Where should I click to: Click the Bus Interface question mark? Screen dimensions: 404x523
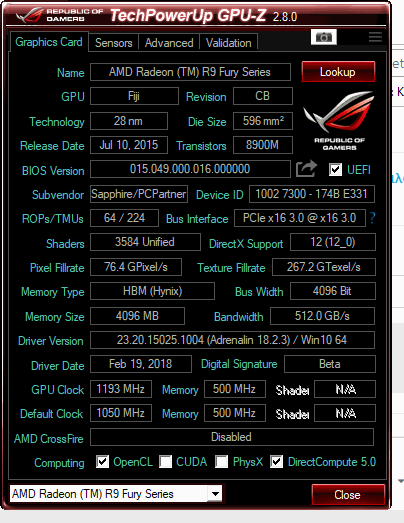(x=372, y=218)
